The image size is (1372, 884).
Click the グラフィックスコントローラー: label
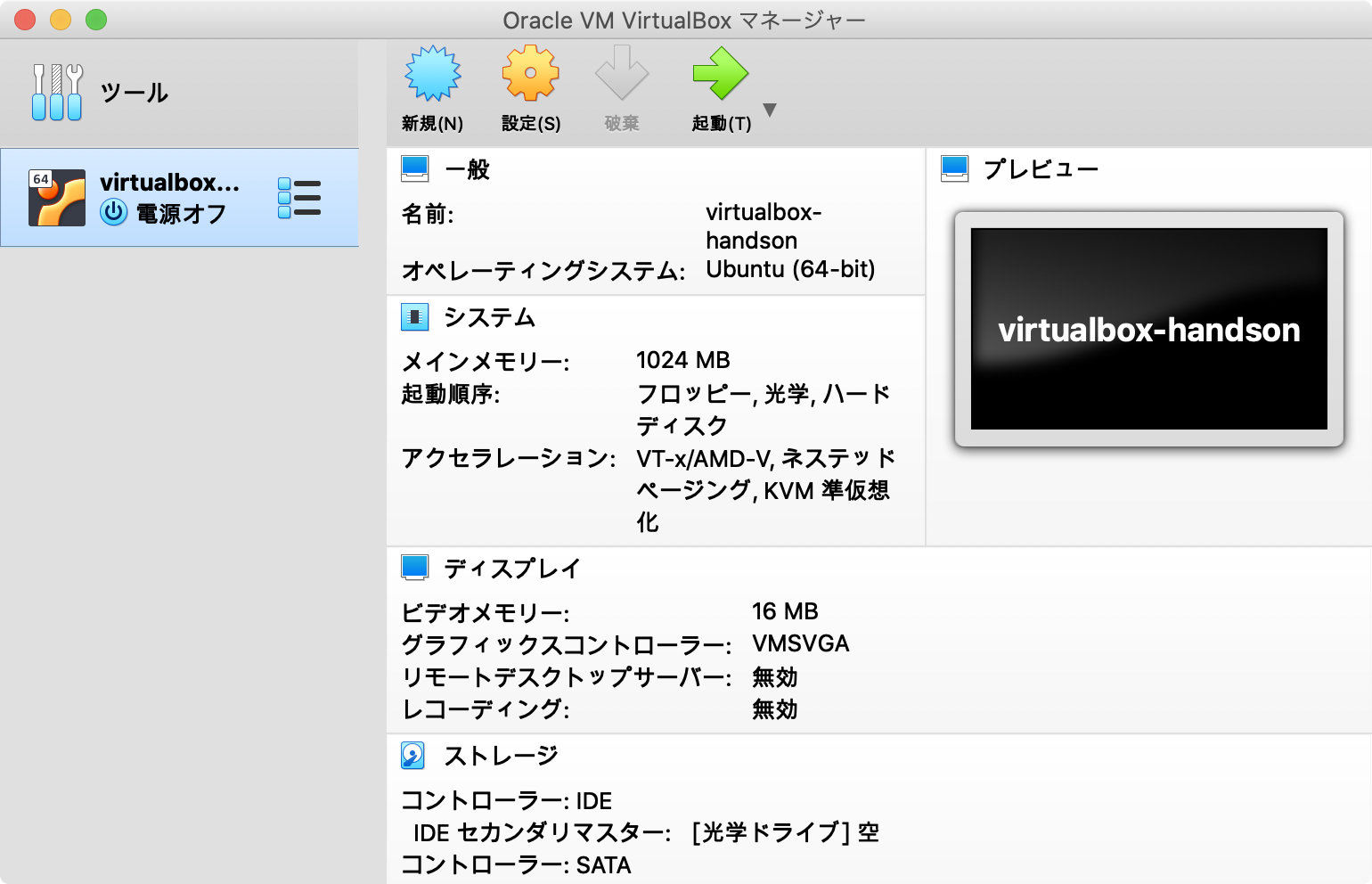(567, 644)
